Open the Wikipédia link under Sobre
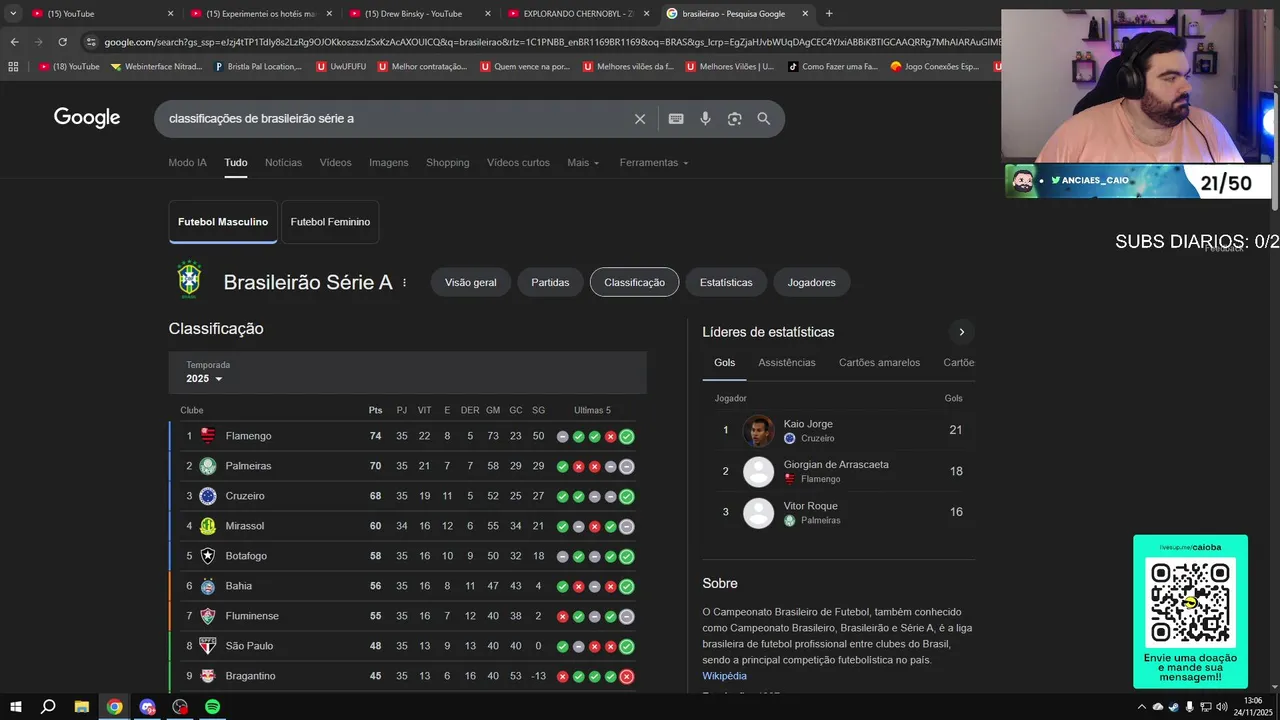 pos(724,676)
